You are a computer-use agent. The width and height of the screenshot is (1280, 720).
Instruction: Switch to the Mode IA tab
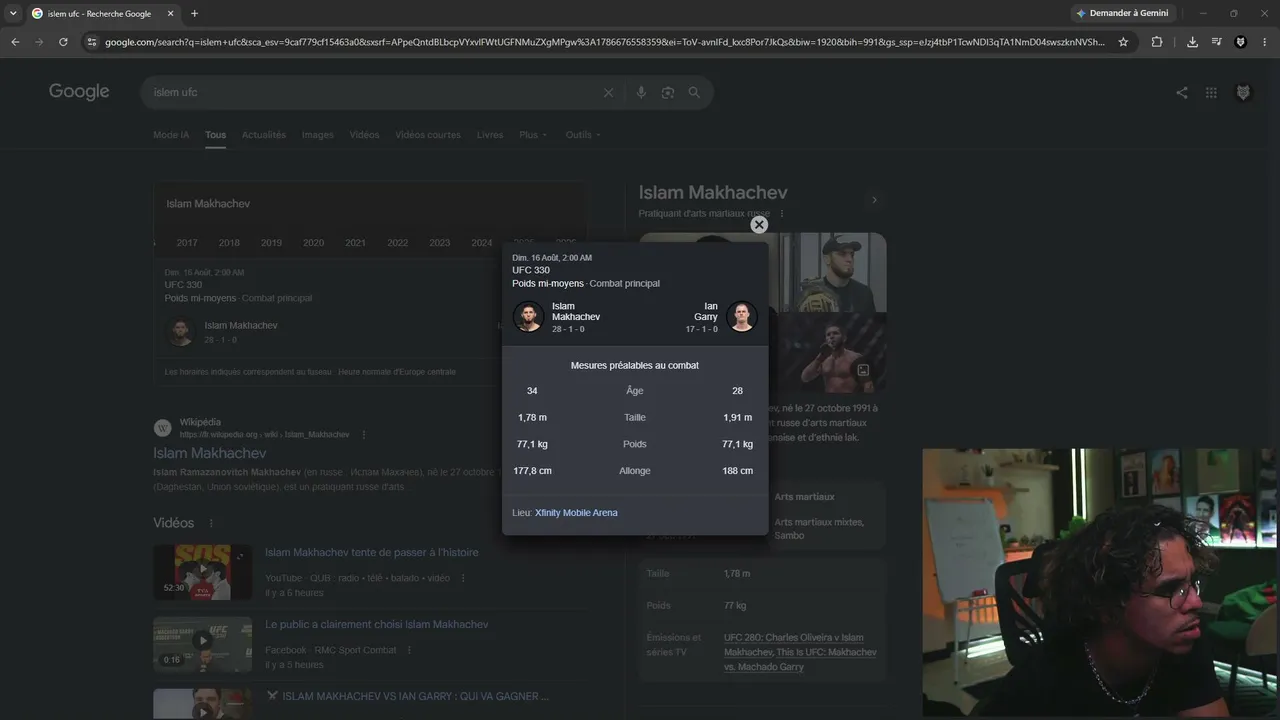pos(171,135)
